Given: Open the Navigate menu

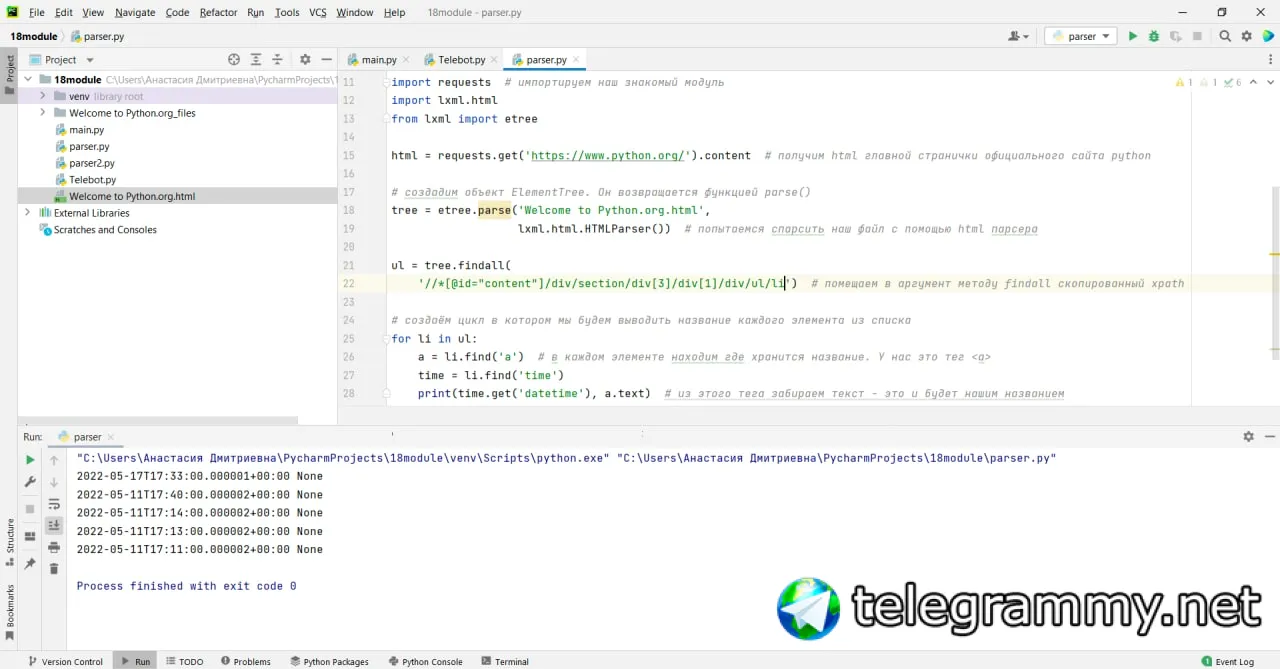Looking at the screenshot, I should click(135, 12).
